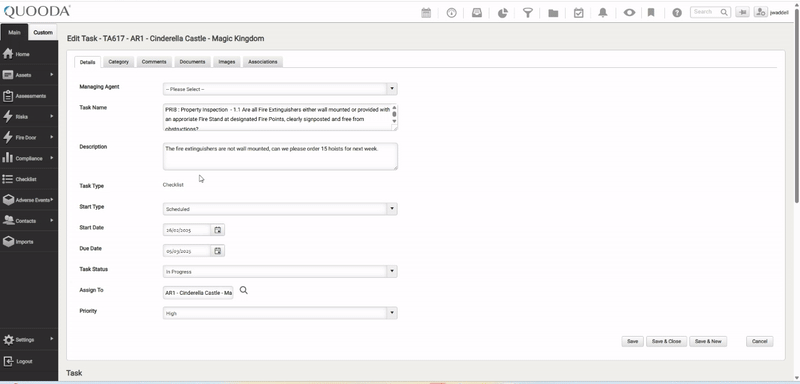800x384 pixels.
Task: Select the Details tab
Action: [87, 62]
